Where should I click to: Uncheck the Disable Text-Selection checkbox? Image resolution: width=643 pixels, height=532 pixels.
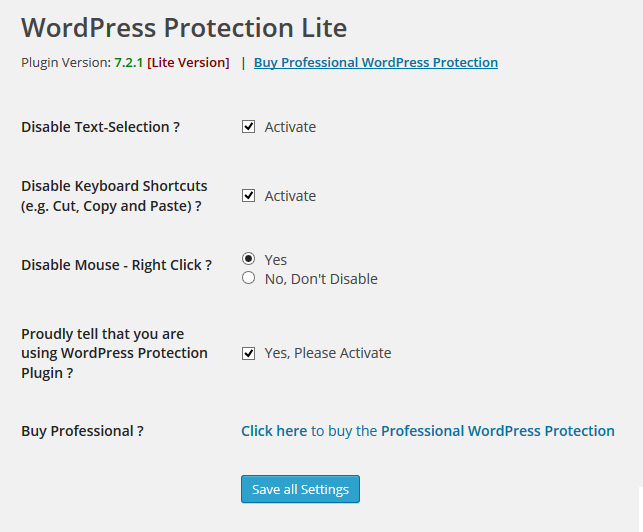tap(248, 127)
